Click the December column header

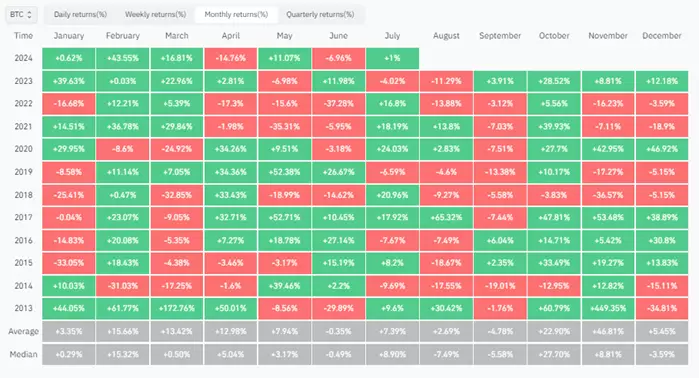(x=662, y=36)
